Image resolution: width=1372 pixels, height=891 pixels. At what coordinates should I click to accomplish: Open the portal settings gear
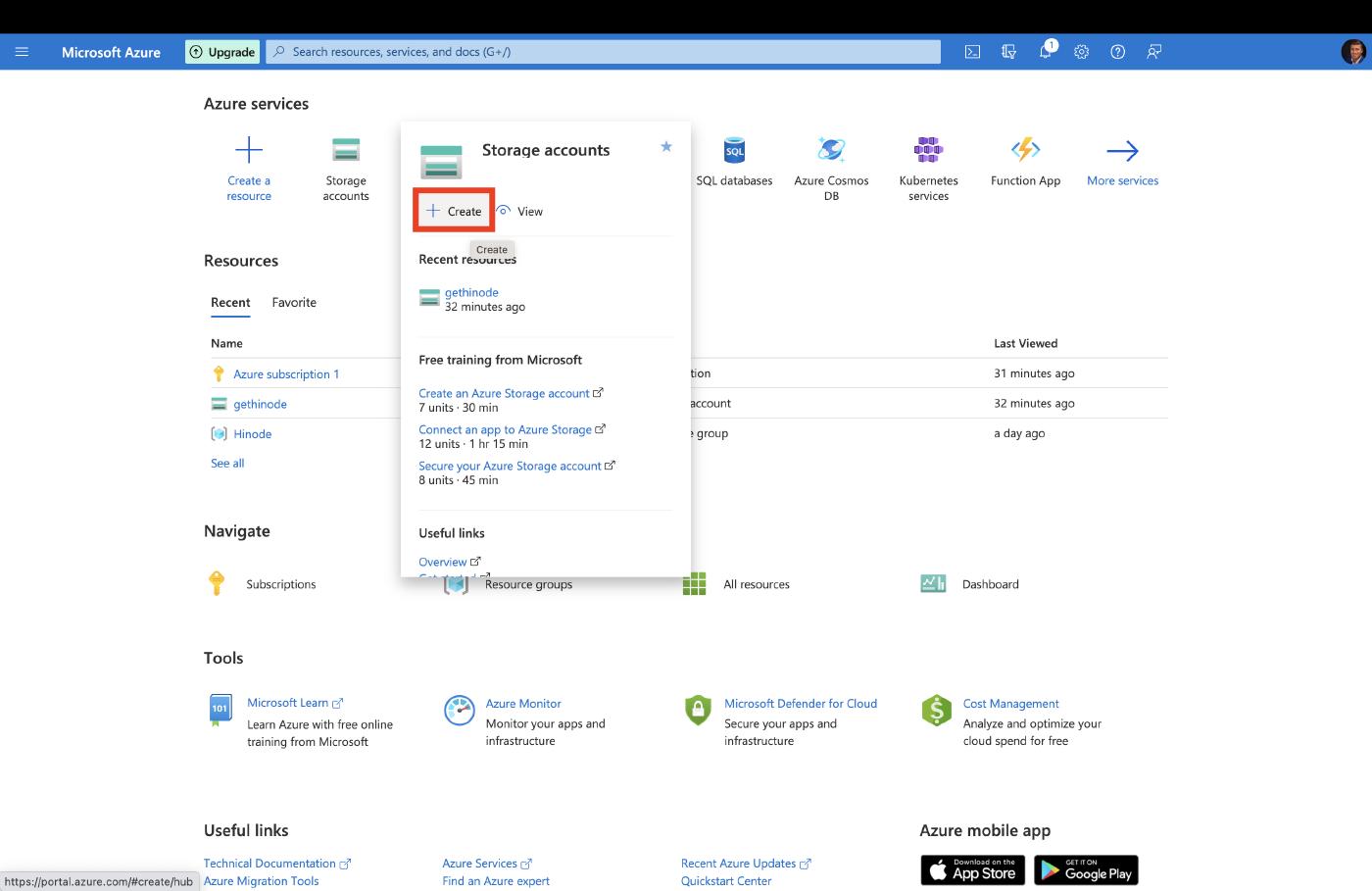coord(1081,52)
